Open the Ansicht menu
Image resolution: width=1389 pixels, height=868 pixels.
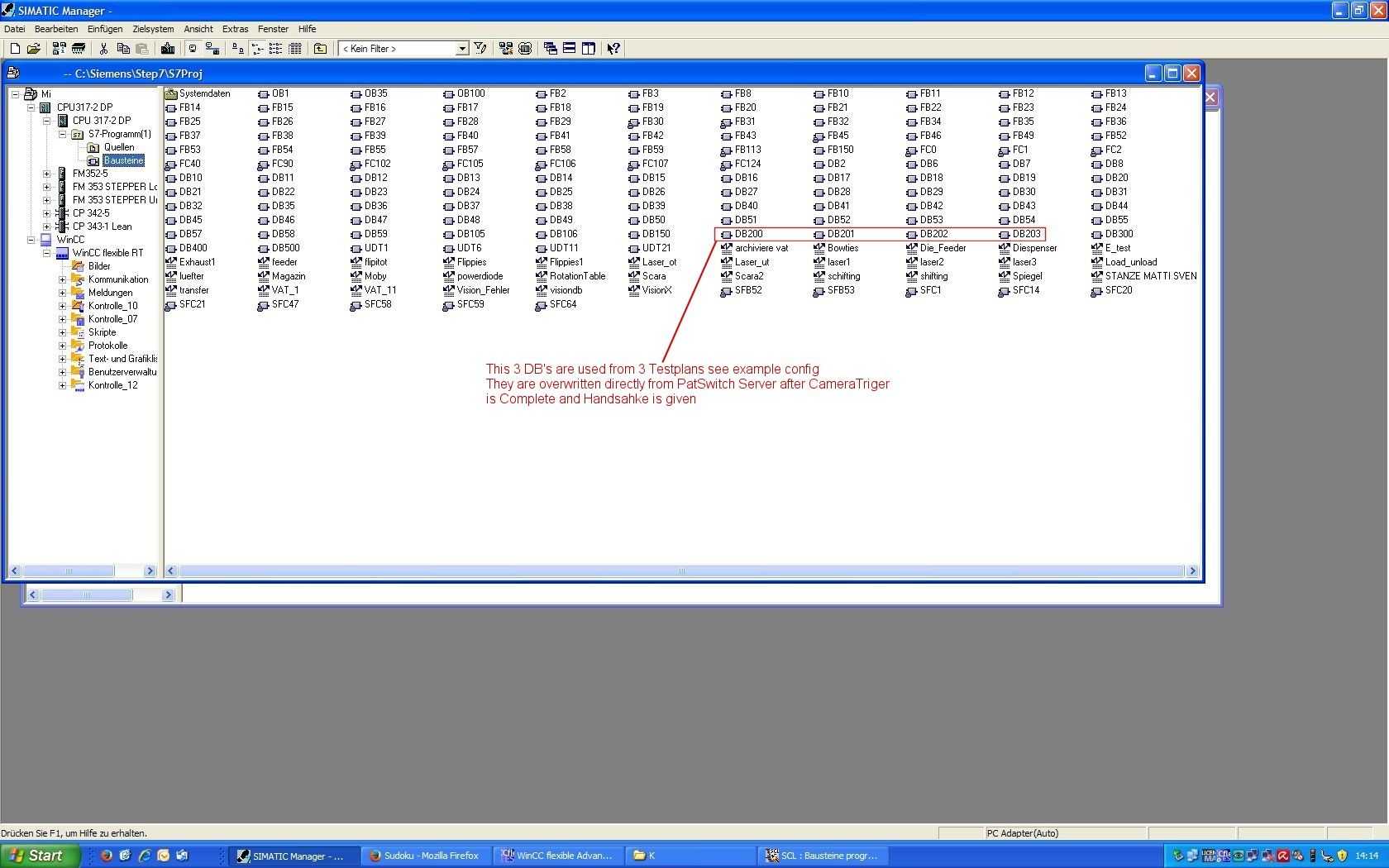pyautogui.click(x=198, y=29)
